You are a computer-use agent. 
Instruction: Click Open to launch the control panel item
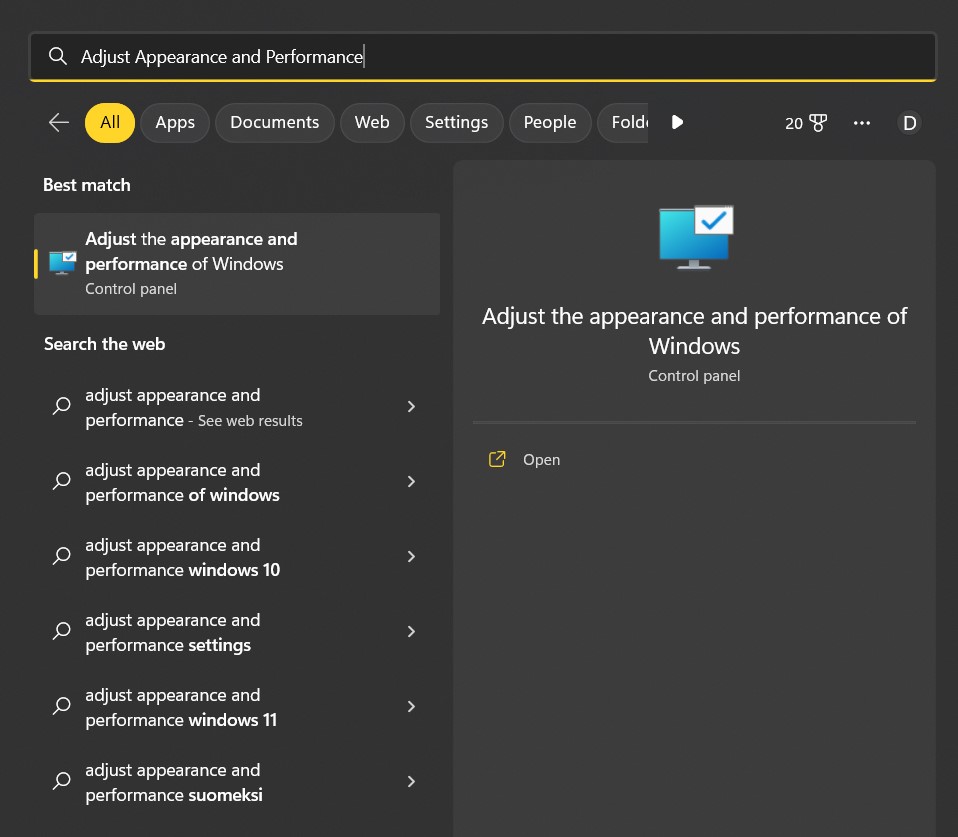tap(541, 459)
